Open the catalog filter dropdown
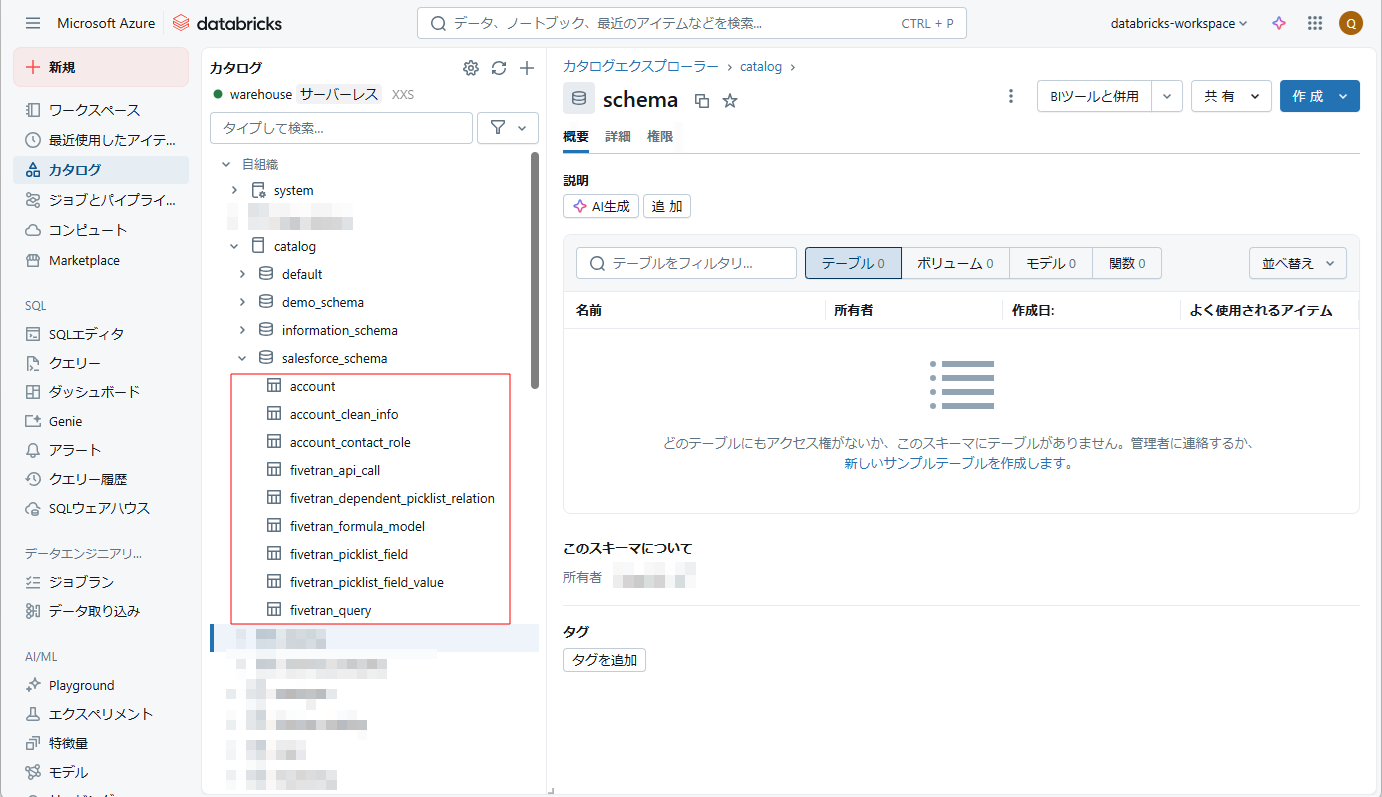1382x797 pixels. click(x=509, y=128)
